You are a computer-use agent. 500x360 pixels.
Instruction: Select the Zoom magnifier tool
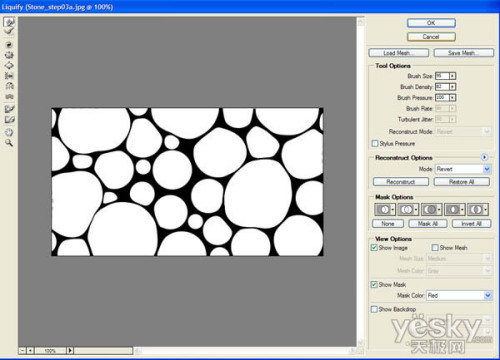[x=9, y=143]
